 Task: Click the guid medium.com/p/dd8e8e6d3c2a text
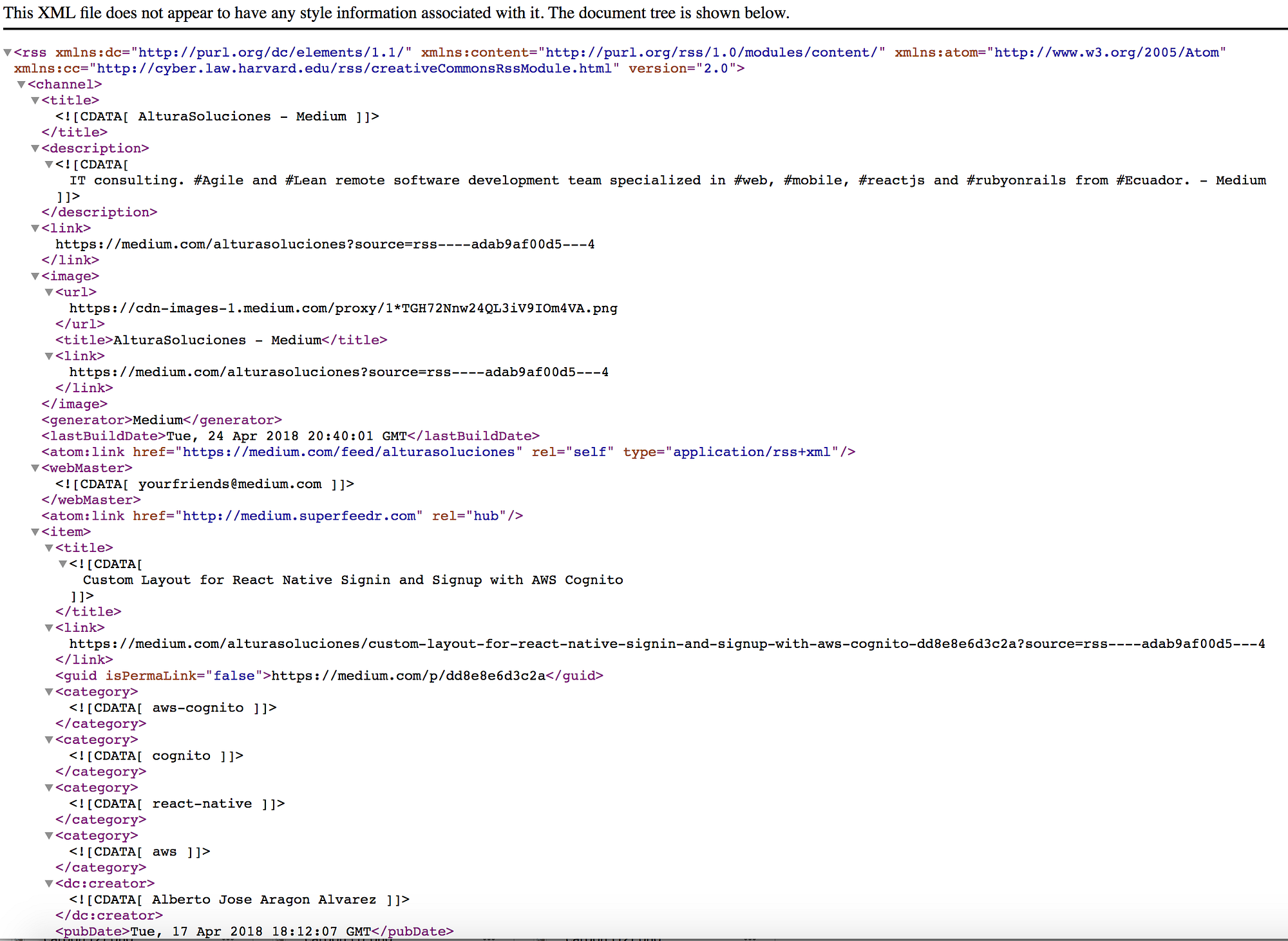point(408,676)
